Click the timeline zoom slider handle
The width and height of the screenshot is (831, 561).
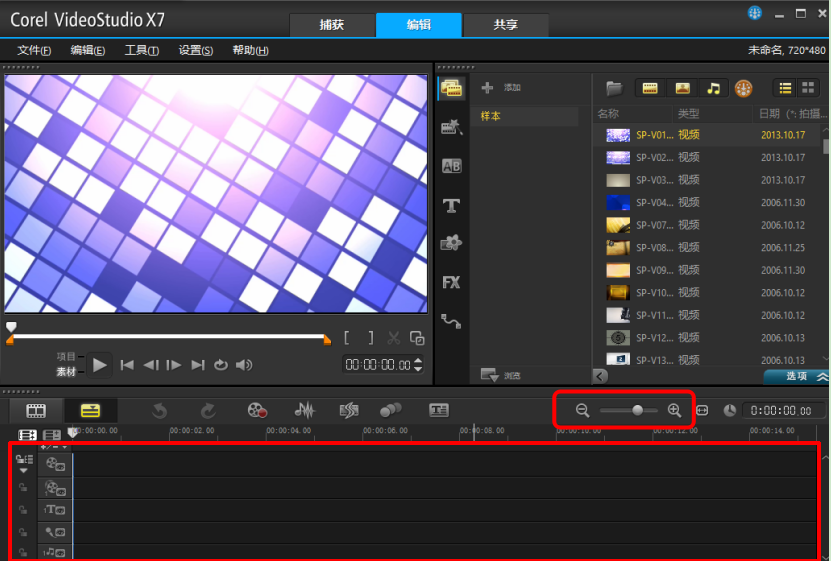pyautogui.click(x=638, y=410)
